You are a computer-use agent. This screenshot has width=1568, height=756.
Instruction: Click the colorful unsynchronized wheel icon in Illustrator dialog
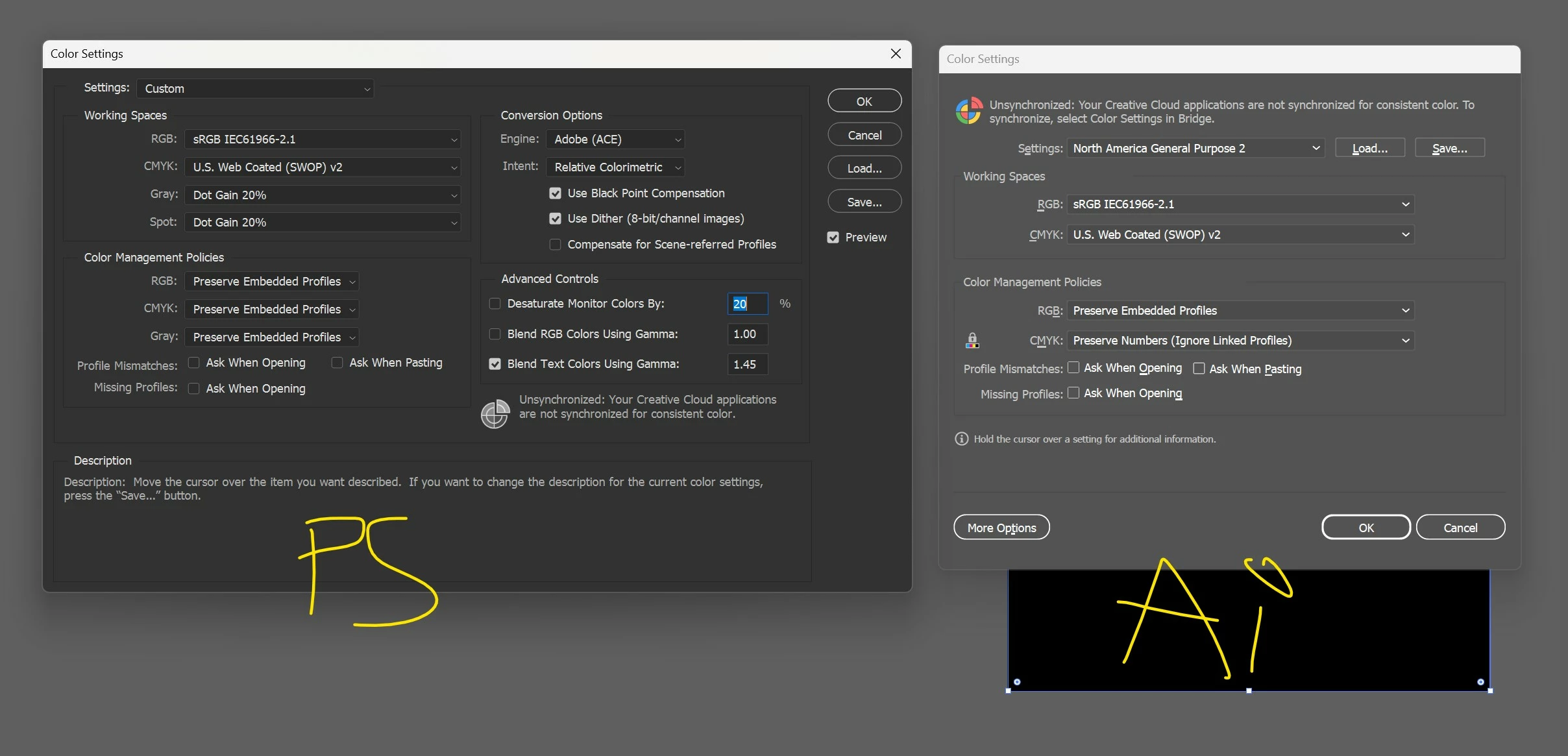tap(968, 111)
